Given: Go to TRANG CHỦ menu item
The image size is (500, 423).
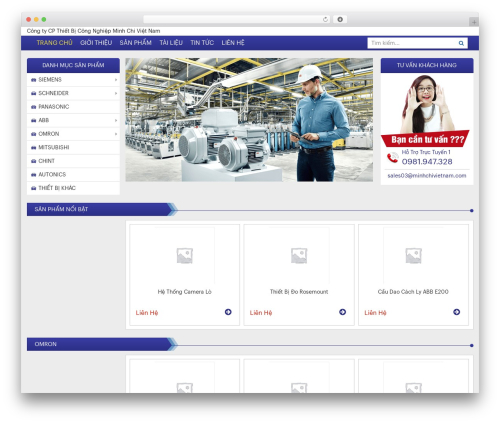Looking at the screenshot, I should click(x=54, y=43).
